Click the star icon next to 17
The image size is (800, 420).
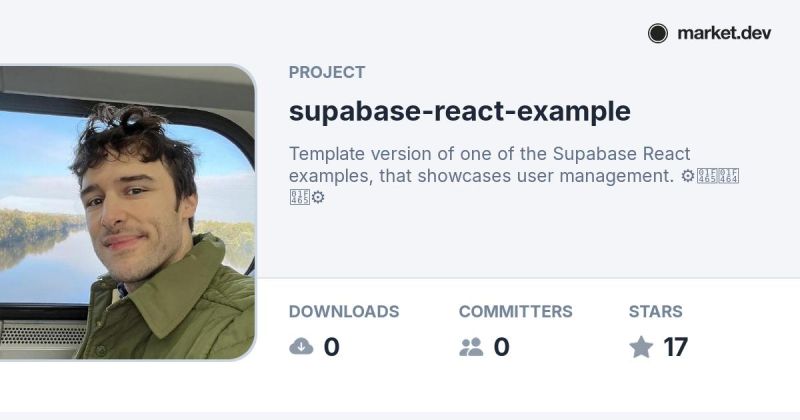(x=641, y=347)
